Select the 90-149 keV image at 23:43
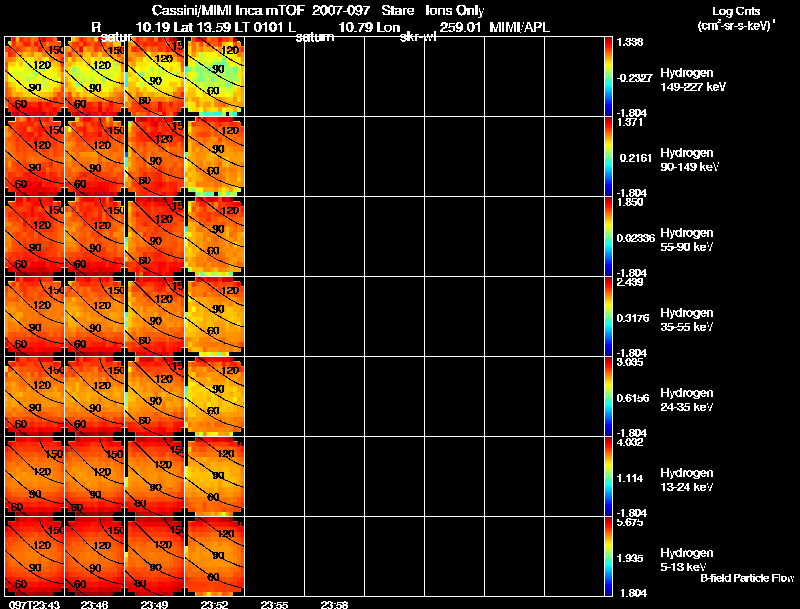The width and height of the screenshot is (800, 609). [34, 157]
